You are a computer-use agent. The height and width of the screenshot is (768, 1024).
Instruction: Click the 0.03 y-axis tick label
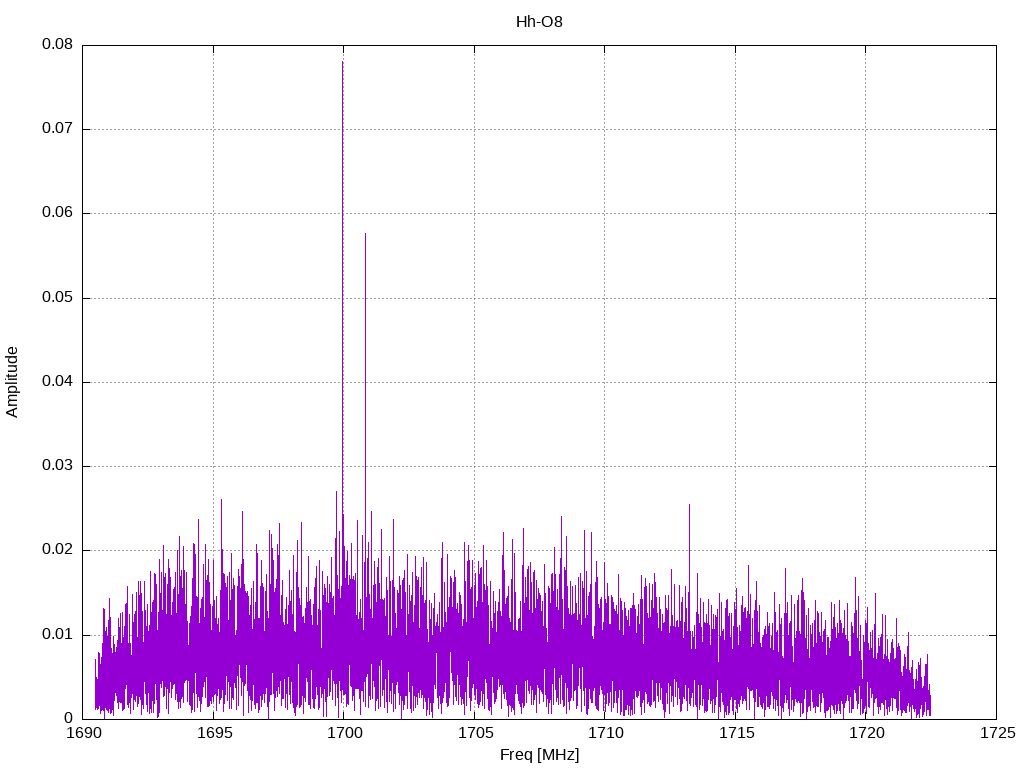coord(57,466)
